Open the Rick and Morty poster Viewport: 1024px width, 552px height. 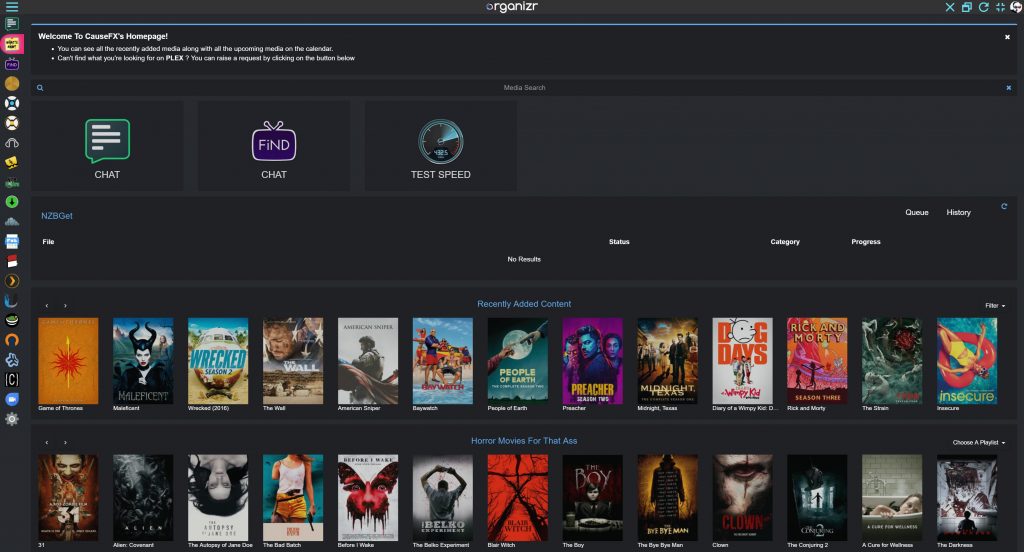pos(817,361)
